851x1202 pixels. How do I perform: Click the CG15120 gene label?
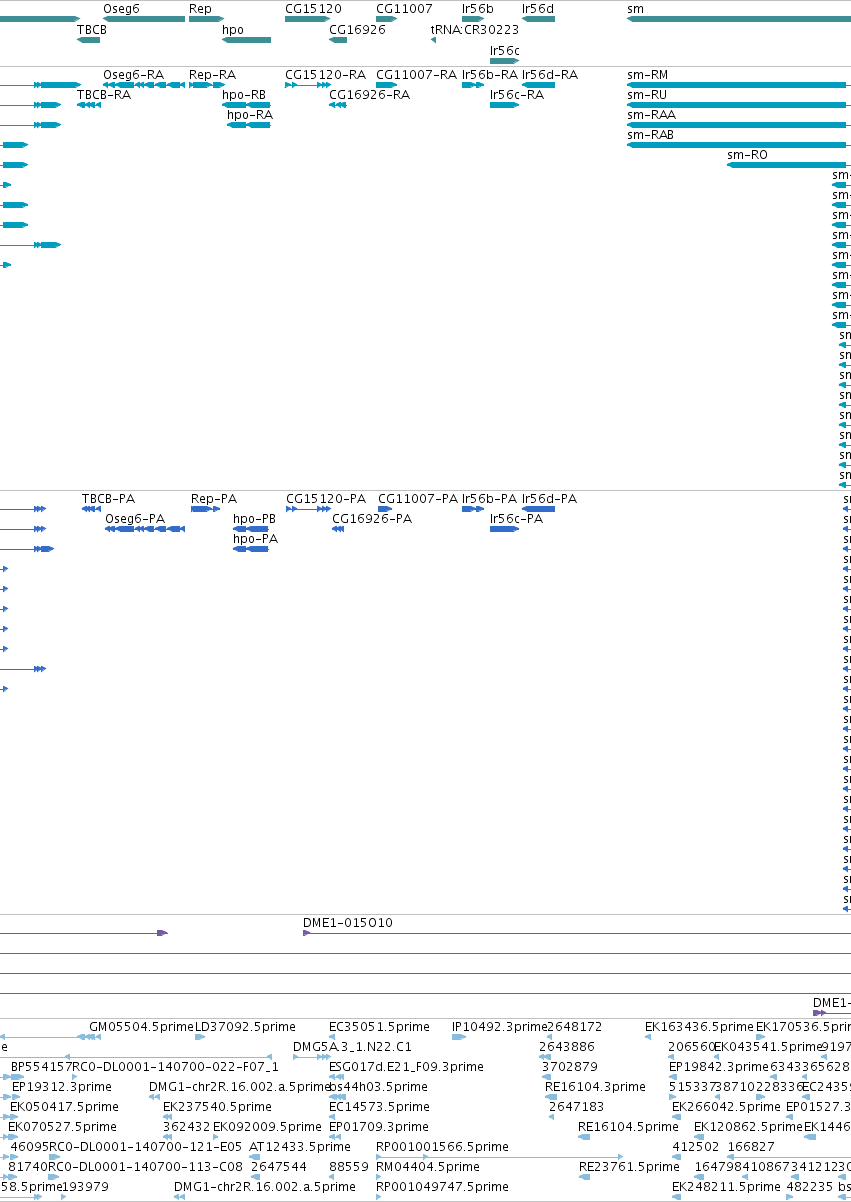tap(313, 8)
